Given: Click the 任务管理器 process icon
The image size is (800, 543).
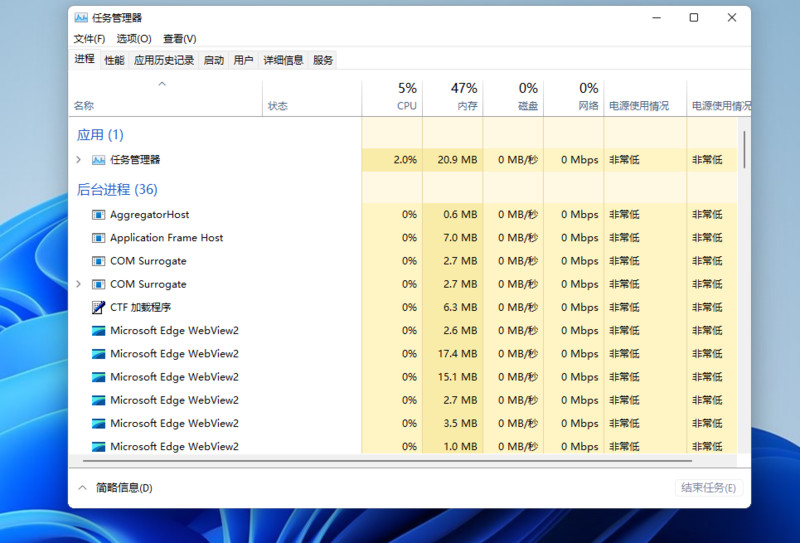Looking at the screenshot, I should (x=98, y=160).
